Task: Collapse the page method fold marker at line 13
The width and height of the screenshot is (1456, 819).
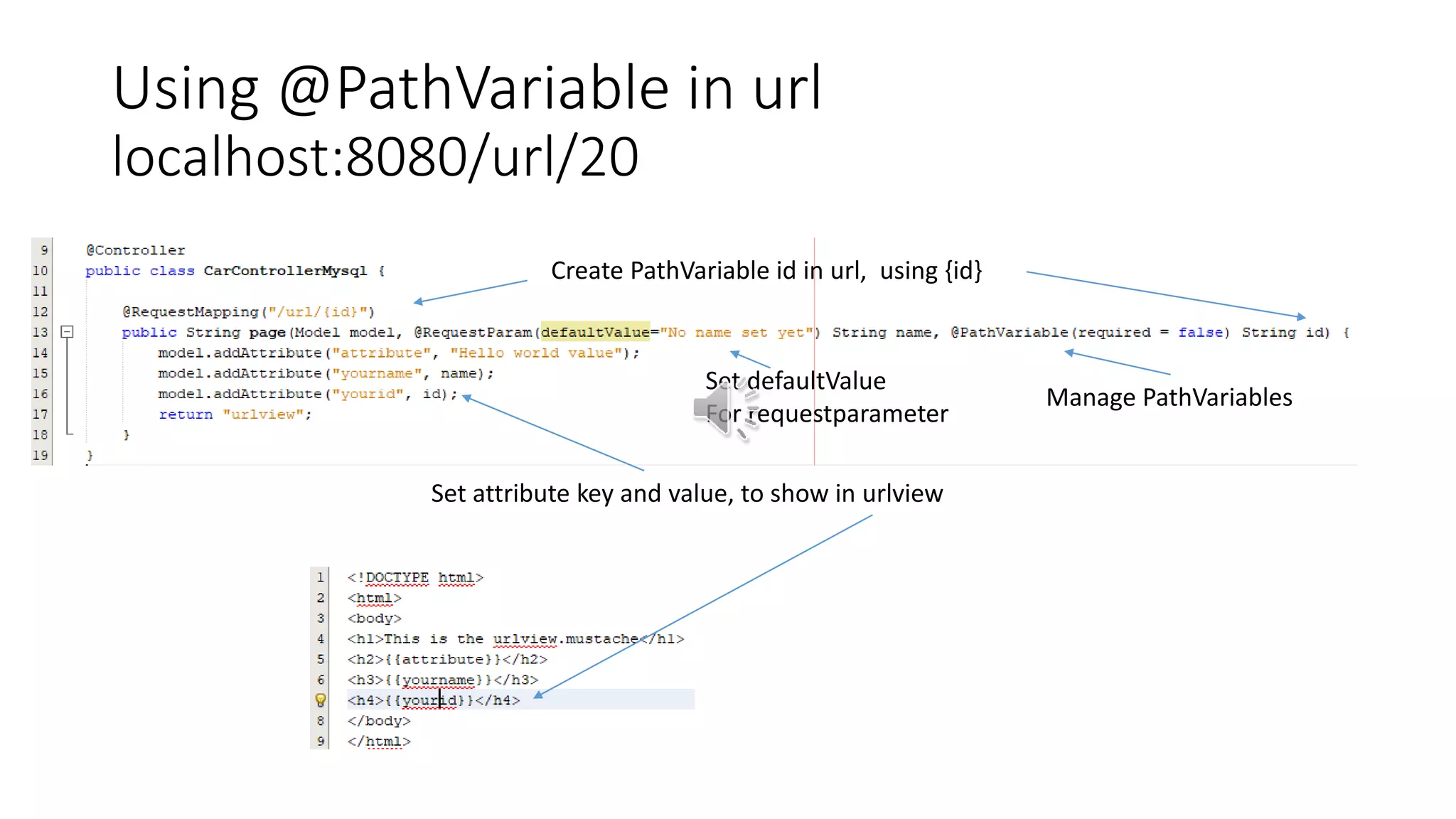Action: (68, 332)
